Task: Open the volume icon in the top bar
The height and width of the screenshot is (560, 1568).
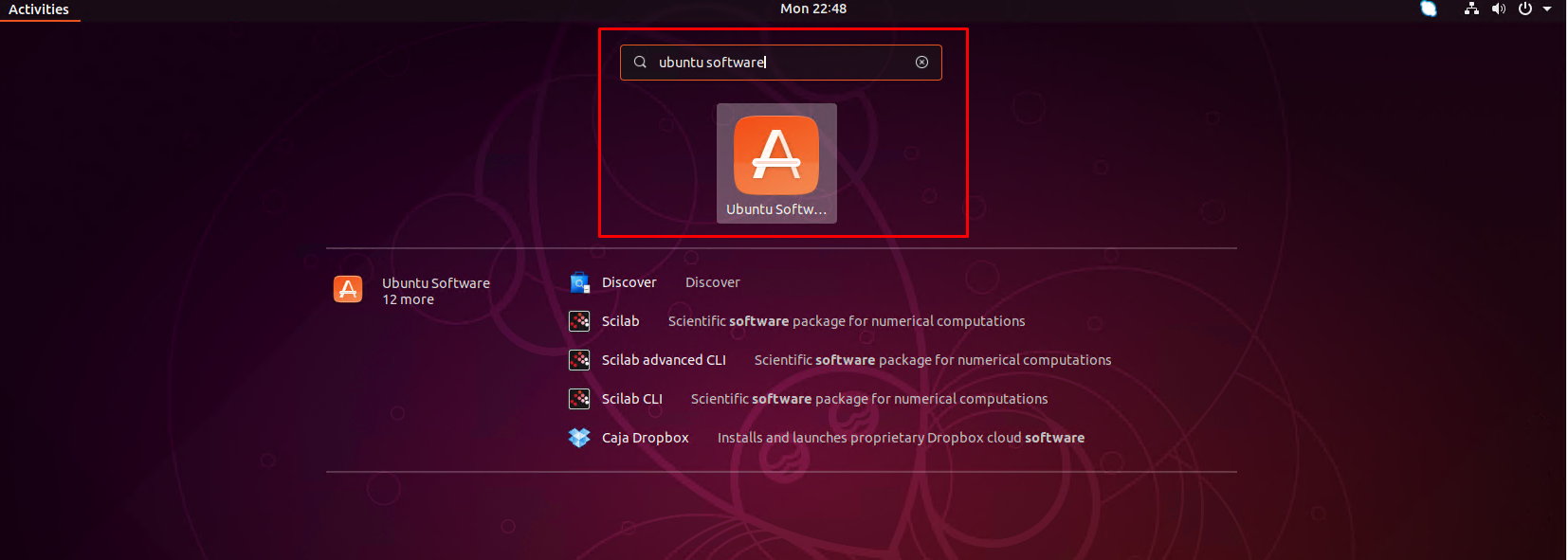Action: click(1498, 9)
